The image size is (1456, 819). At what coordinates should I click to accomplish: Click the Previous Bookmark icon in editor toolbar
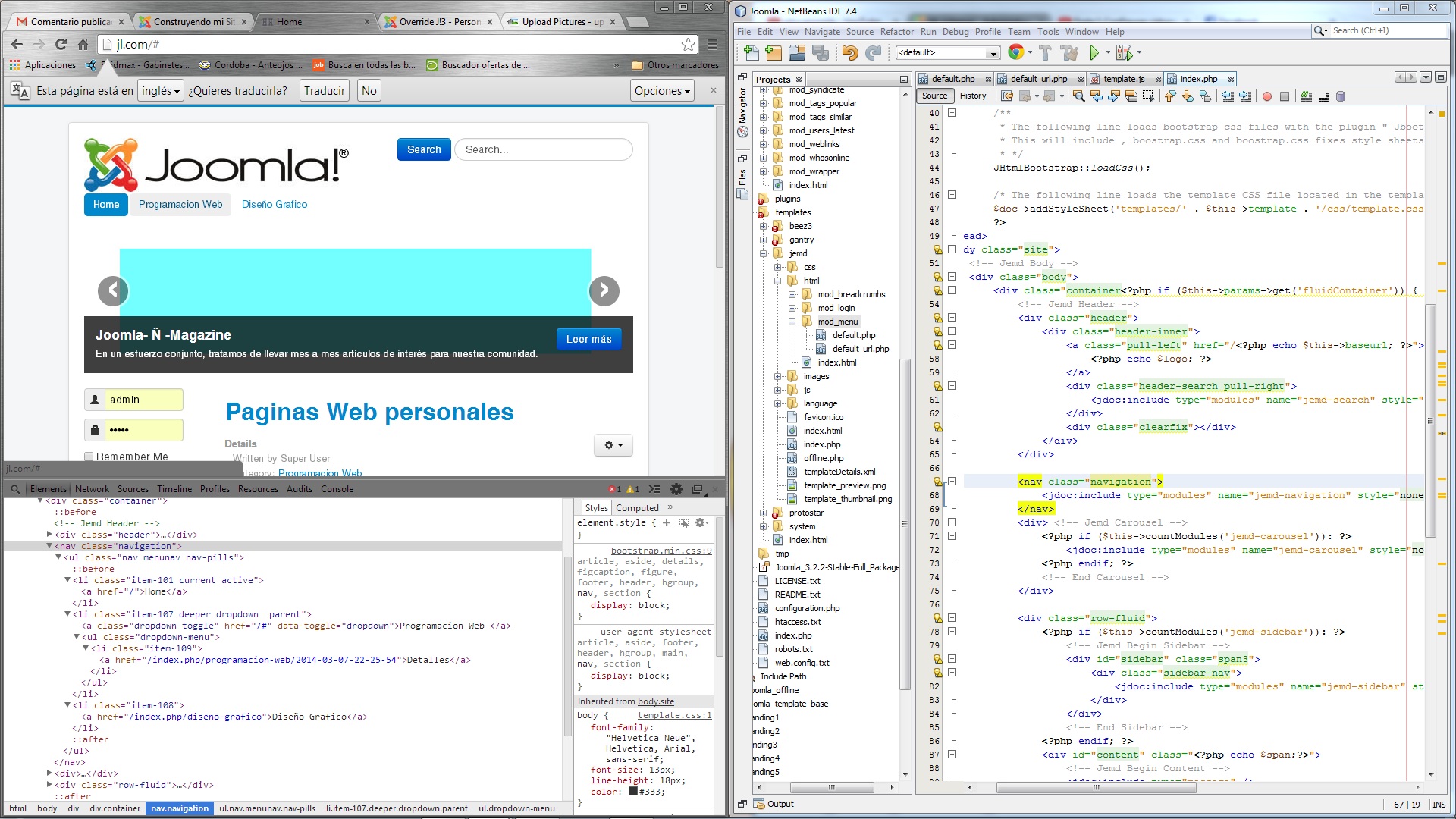pyautogui.click(x=1170, y=96)
